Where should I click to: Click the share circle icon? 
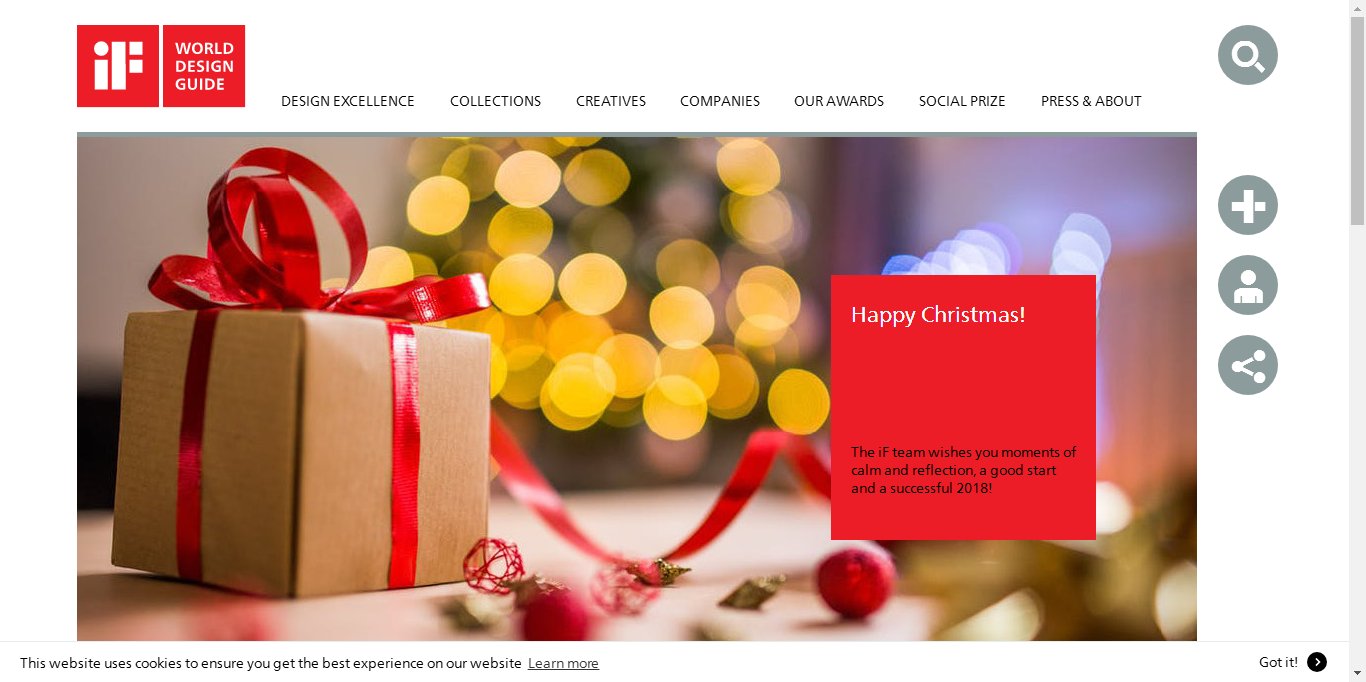coord(1247,365)
